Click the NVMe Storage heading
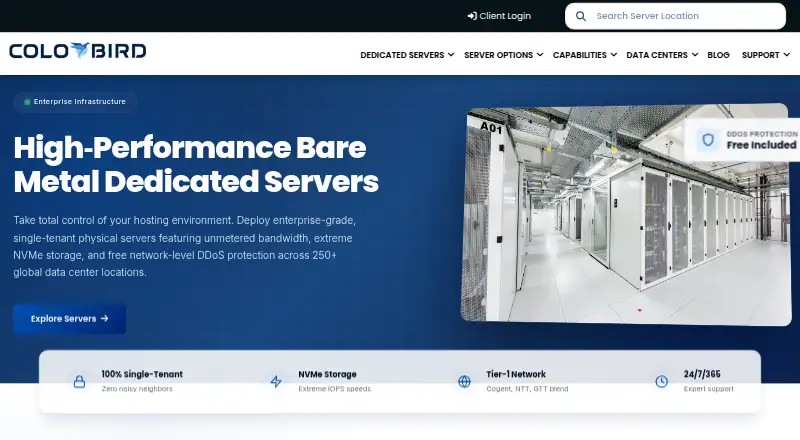The width and height of the screenshot is (800, 440). [327, 374]
